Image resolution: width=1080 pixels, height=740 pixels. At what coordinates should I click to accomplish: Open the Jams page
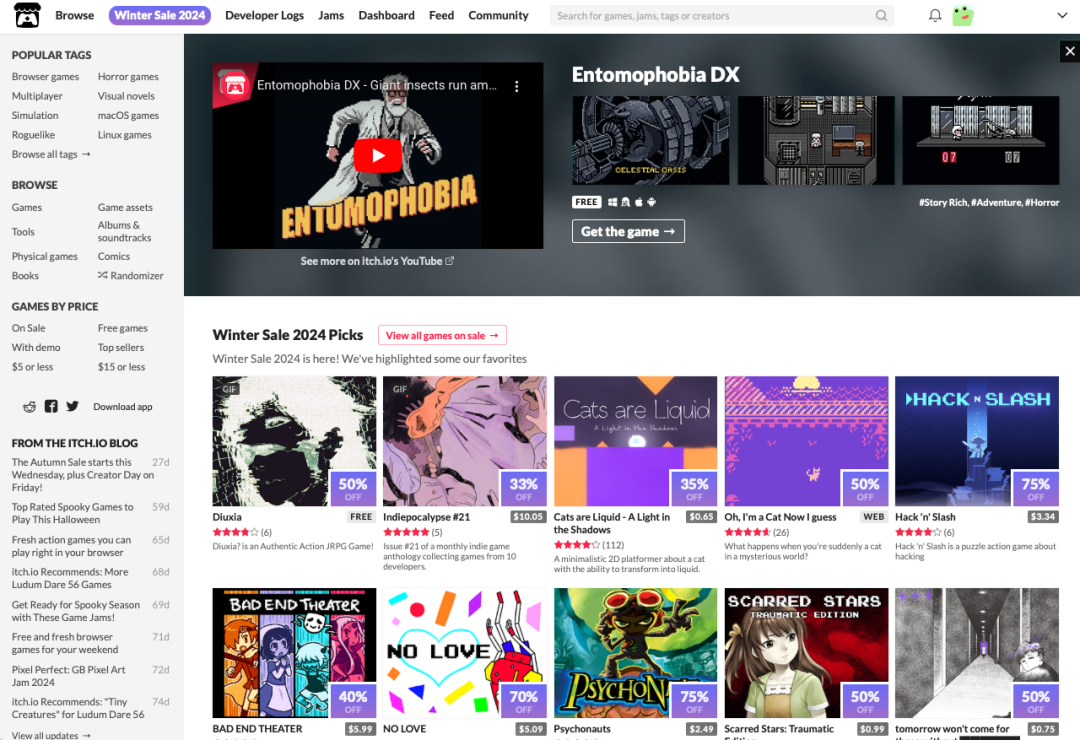331,15
